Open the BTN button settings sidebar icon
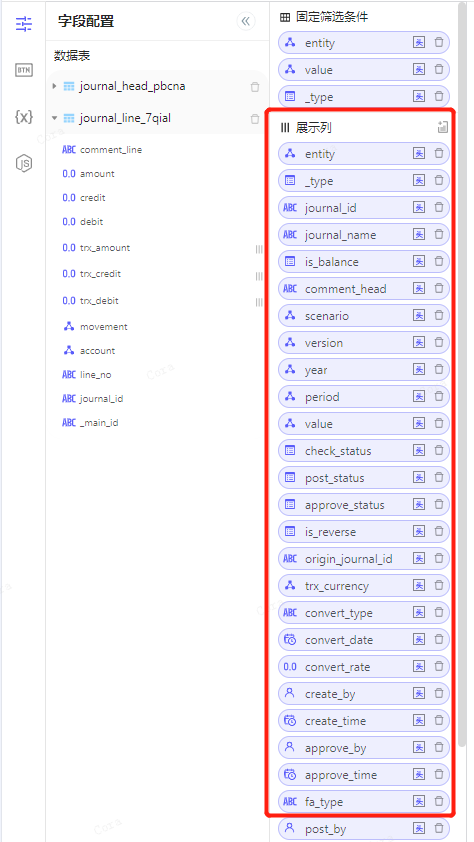This screenshot has width=474, height=842. click(24, 70)
